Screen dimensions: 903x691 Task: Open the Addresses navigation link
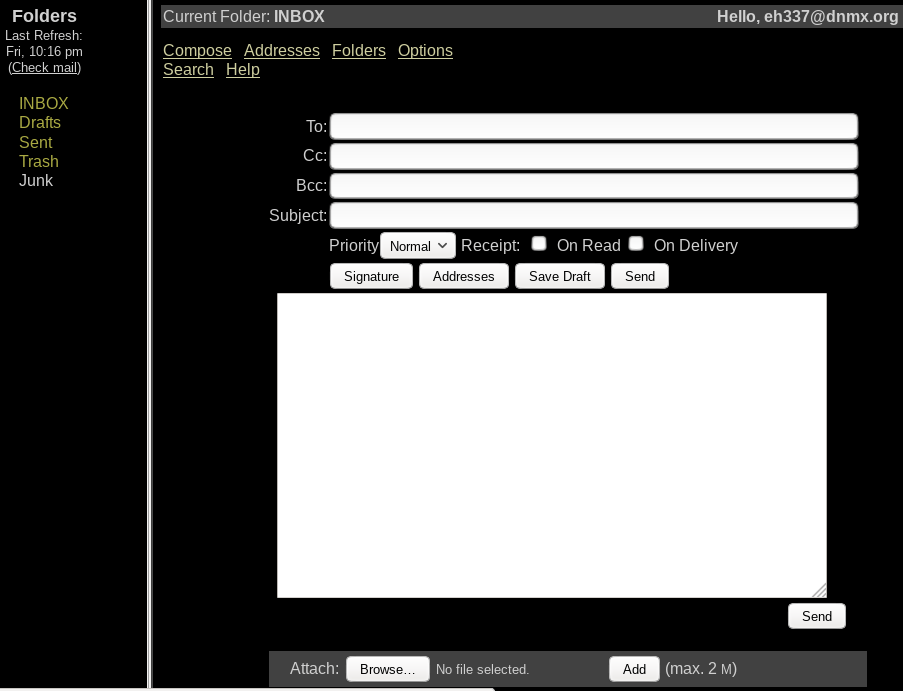tap(281, 51)
